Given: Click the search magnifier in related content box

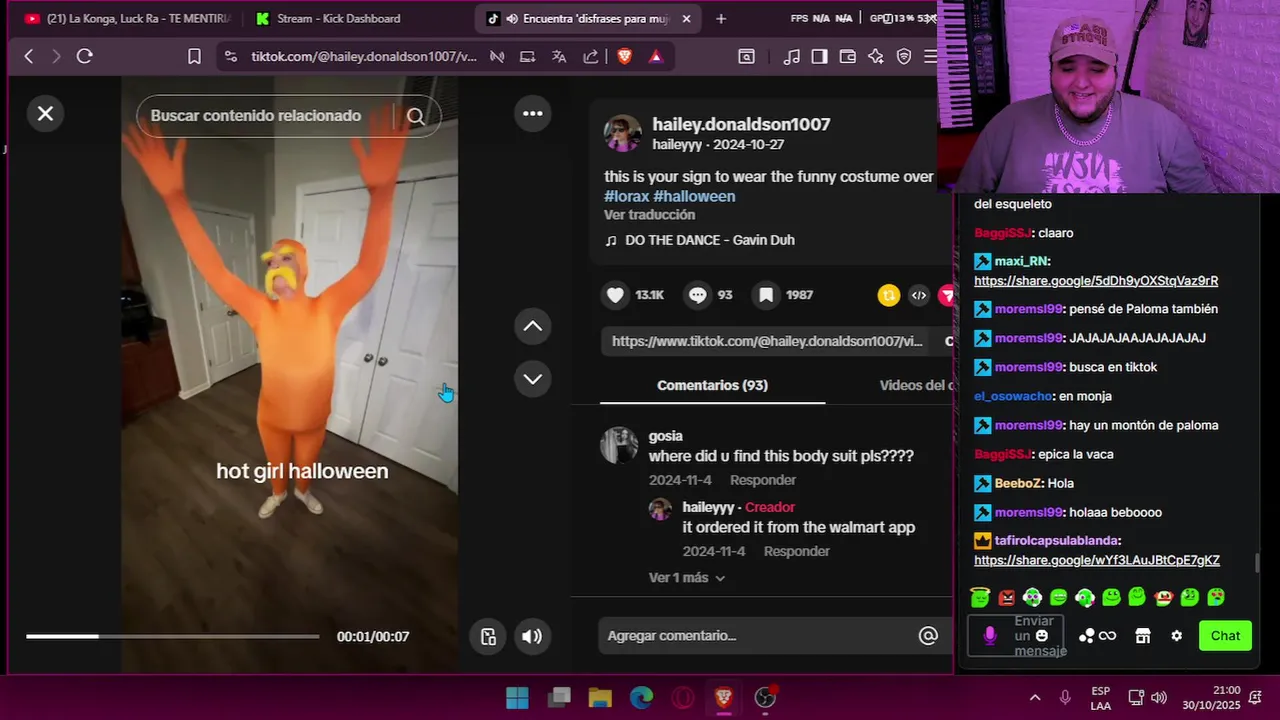Looking at the screenshot, I should [x=416, y=116].
